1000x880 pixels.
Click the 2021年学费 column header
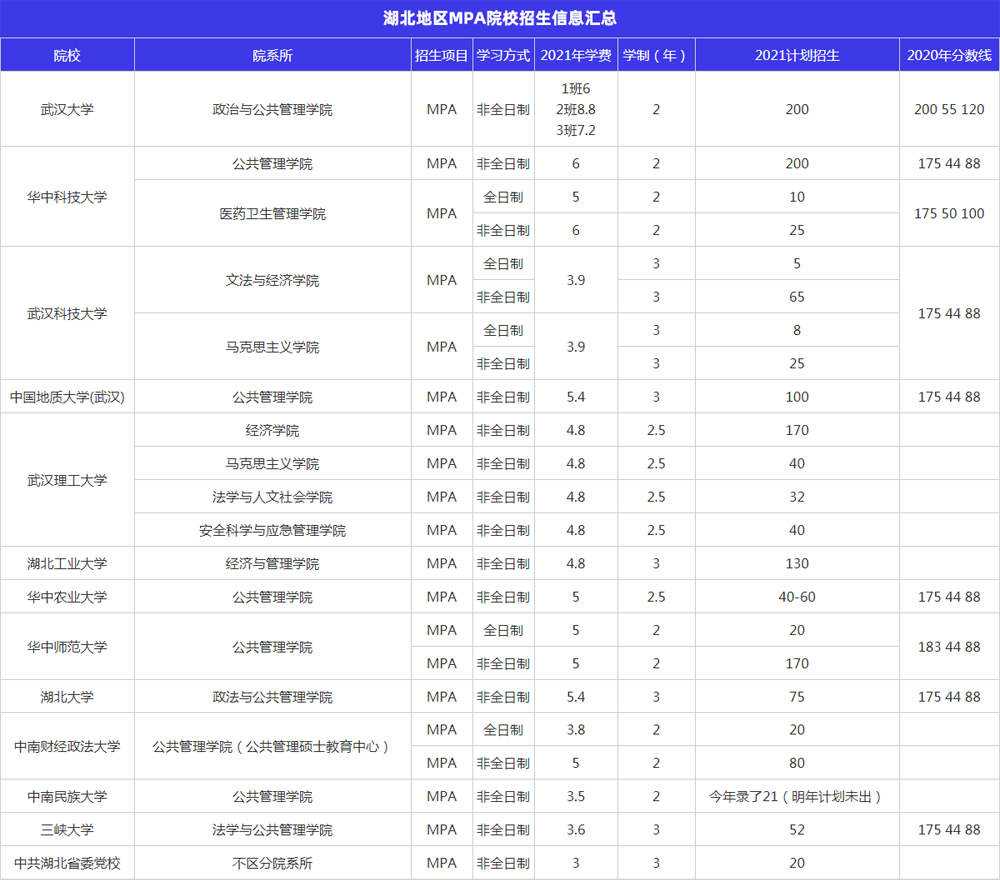[x=575, y=55]
